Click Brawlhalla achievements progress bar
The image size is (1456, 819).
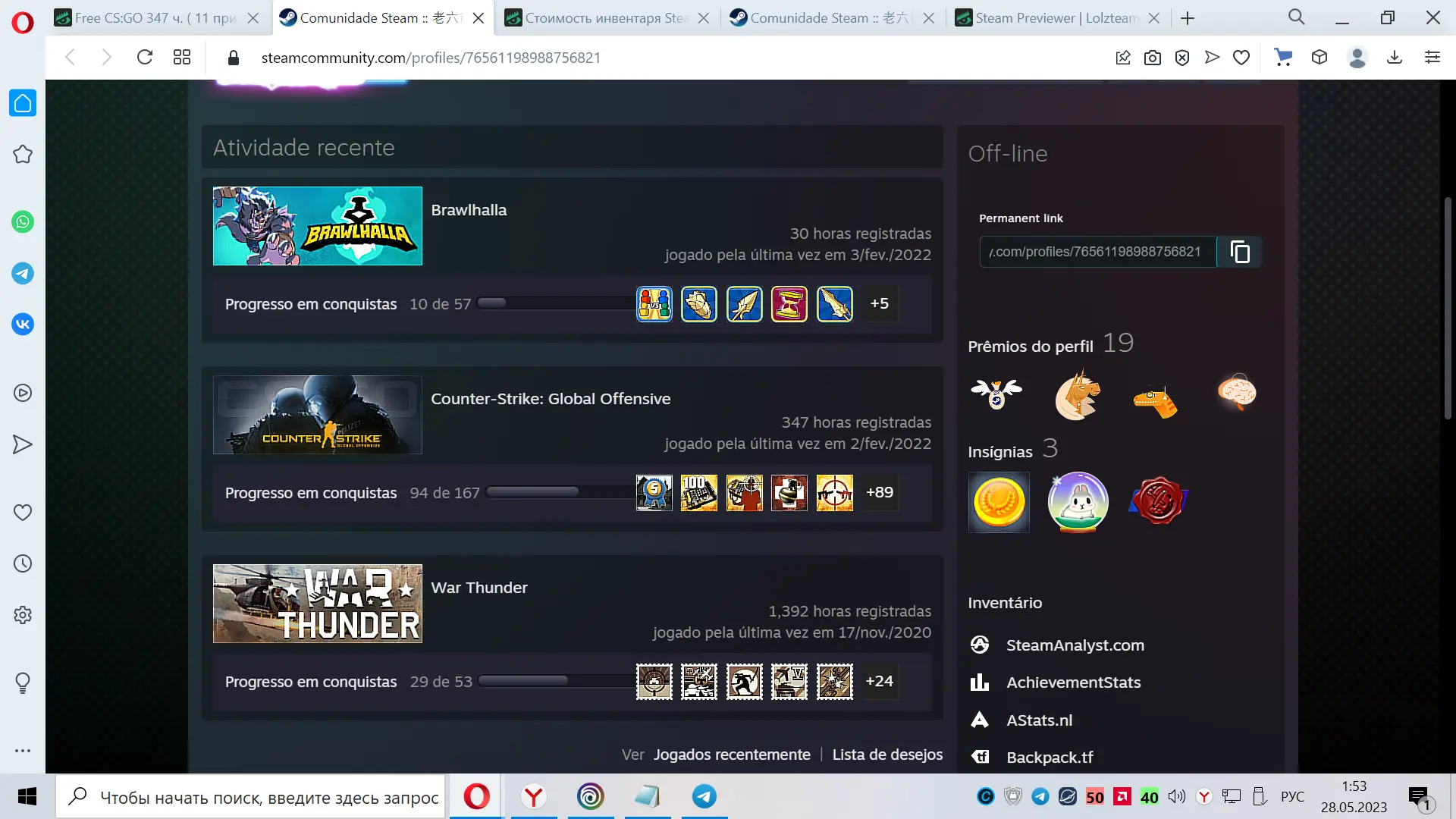(x=555, y=303)
